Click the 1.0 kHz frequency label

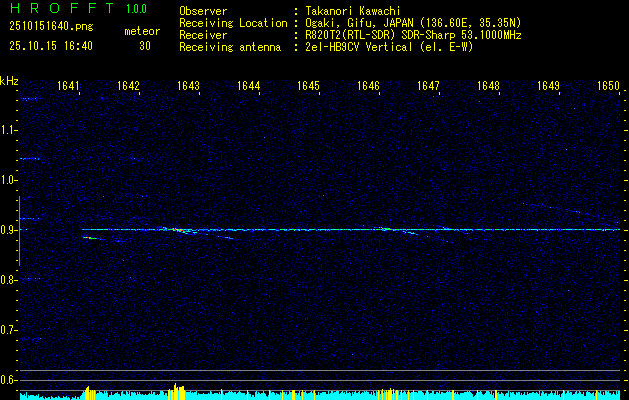coord(8,180)
